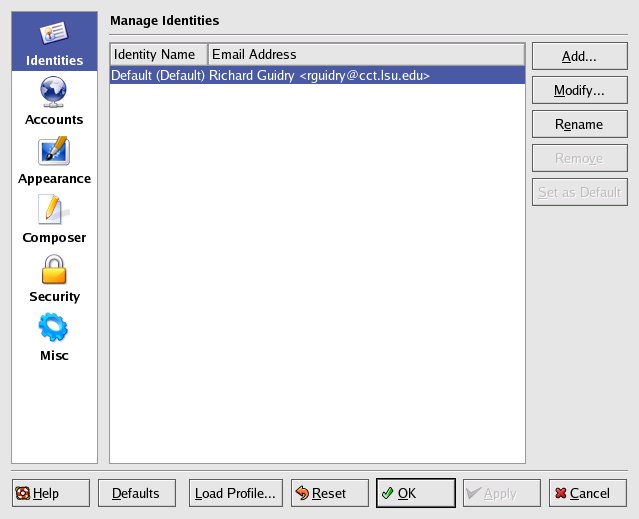Click the Accounts label in the sidebar

(54, 120)
